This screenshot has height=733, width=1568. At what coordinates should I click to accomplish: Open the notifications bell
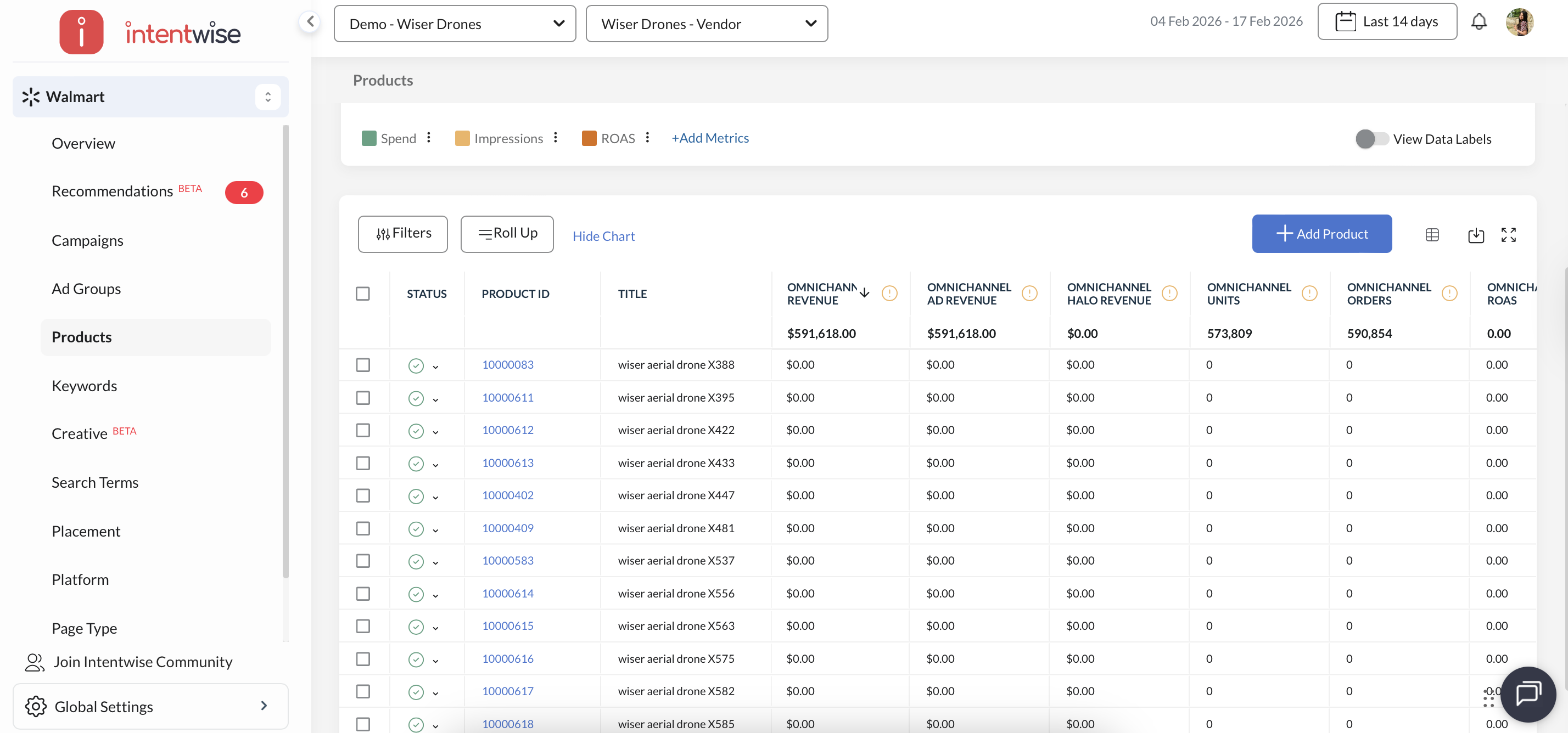coord(1479,22)
